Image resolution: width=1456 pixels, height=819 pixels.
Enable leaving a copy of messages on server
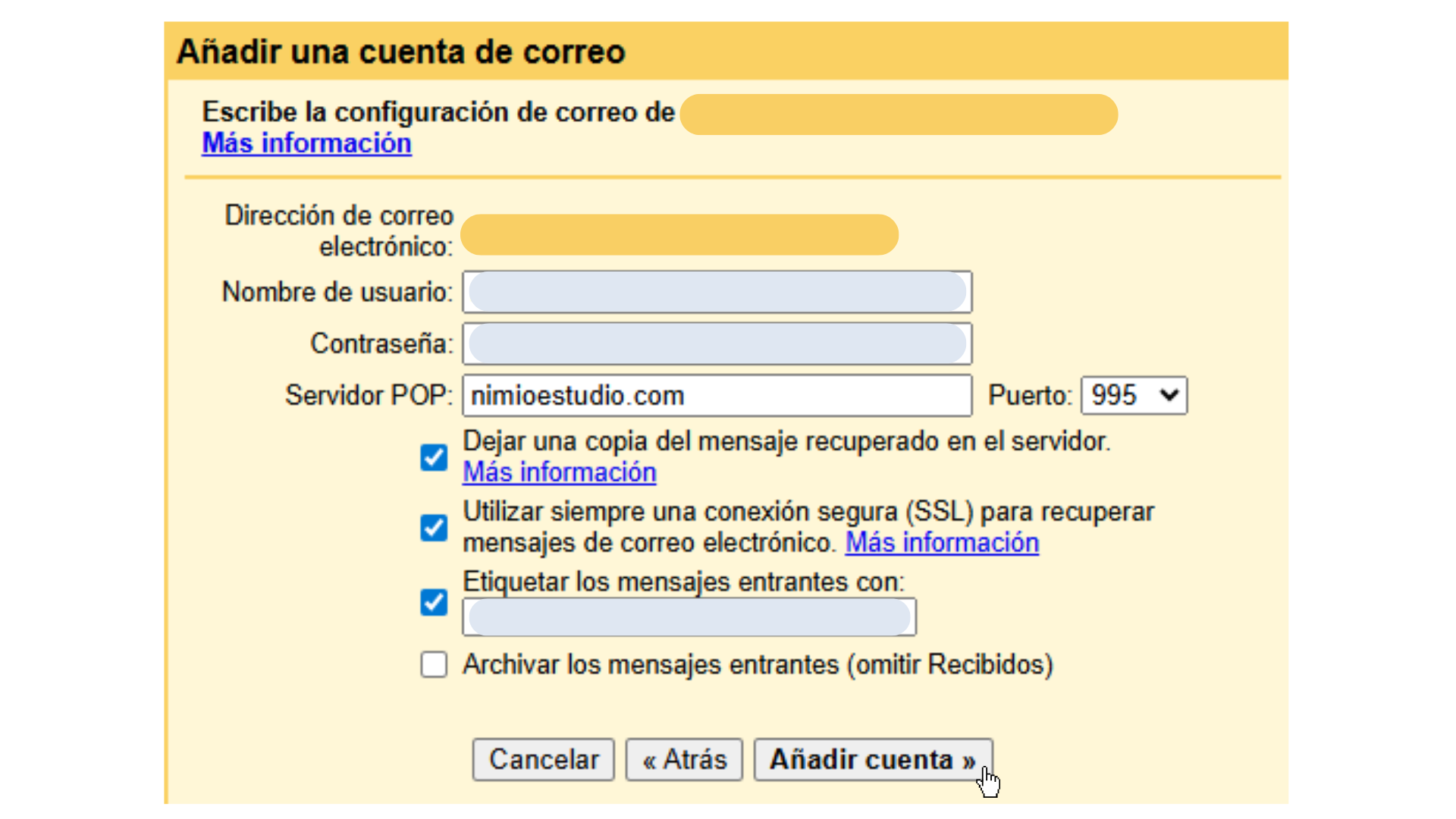(x=433, y=457)
